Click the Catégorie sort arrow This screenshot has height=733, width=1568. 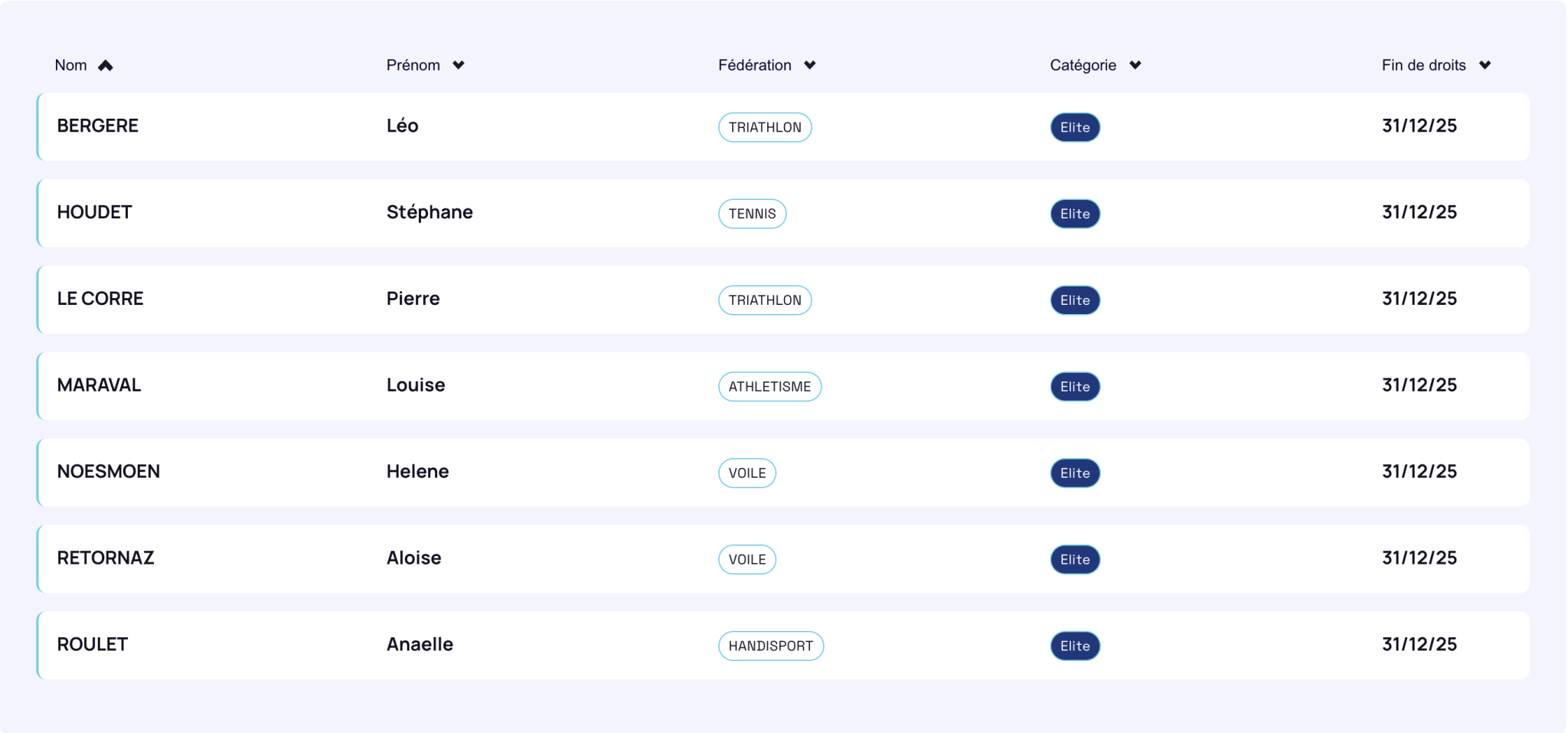tap(1135, 65)
